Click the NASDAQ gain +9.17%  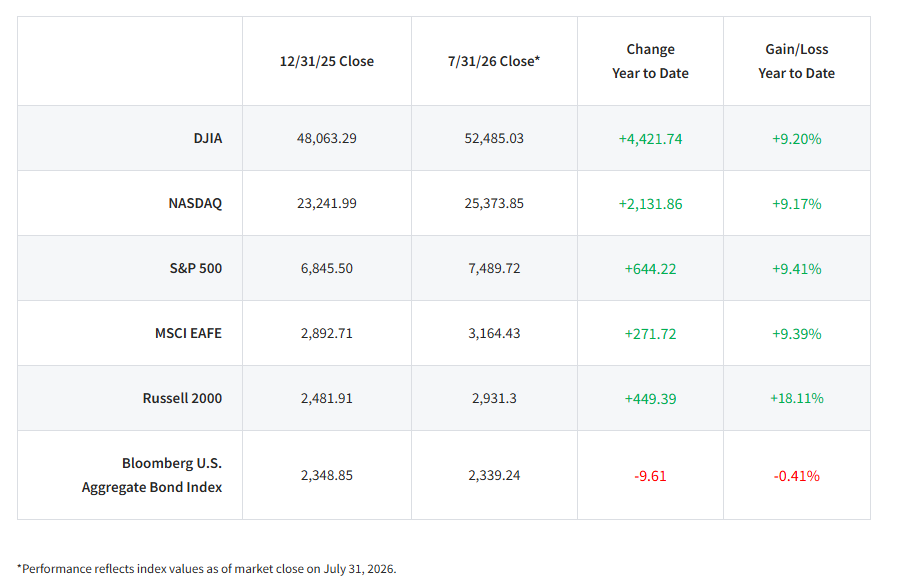[797, 204]
